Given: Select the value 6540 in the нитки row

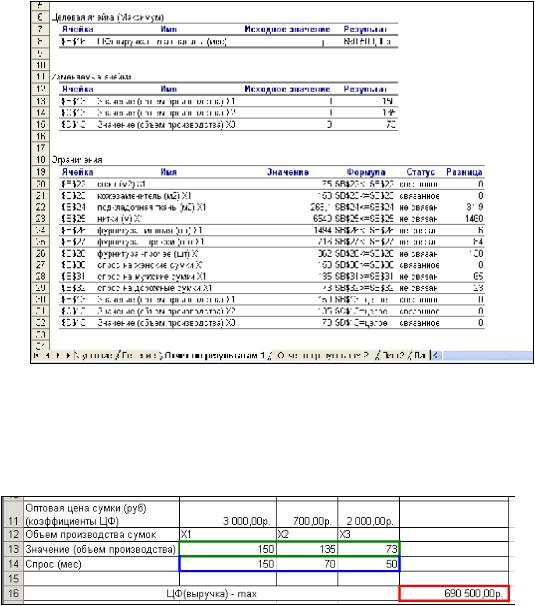Looking at the screenshot, I should (x=322, y=219).
